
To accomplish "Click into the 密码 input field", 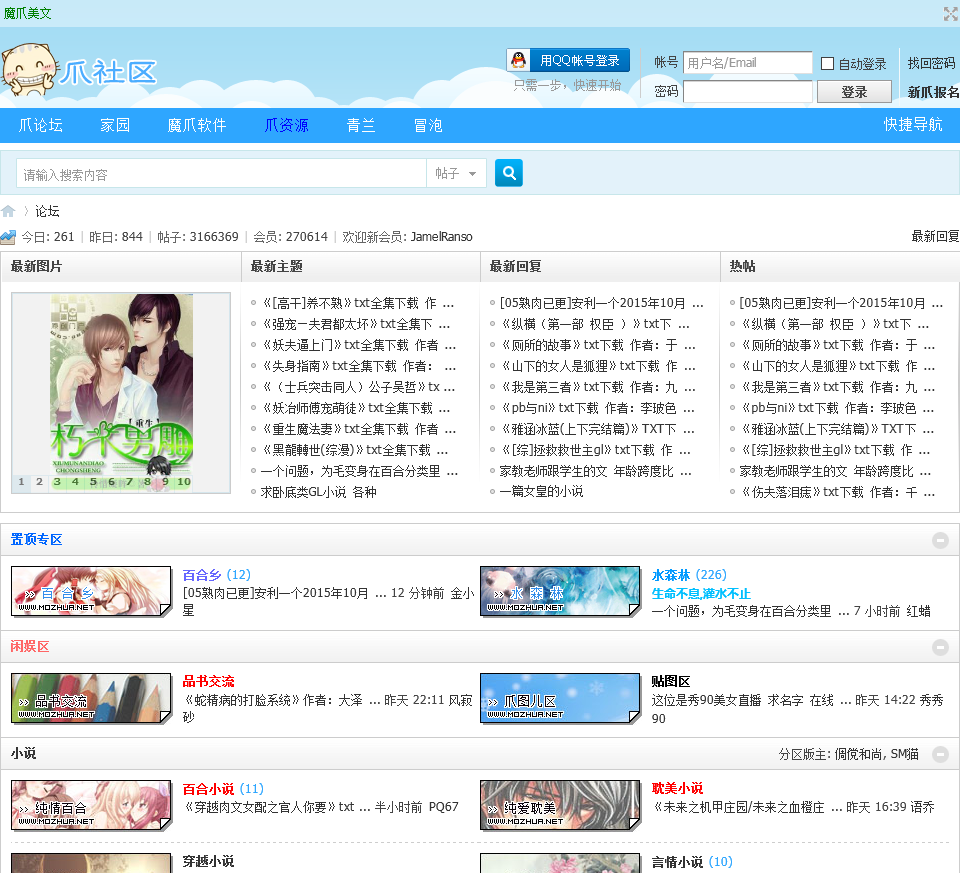I will coord(748,92).
